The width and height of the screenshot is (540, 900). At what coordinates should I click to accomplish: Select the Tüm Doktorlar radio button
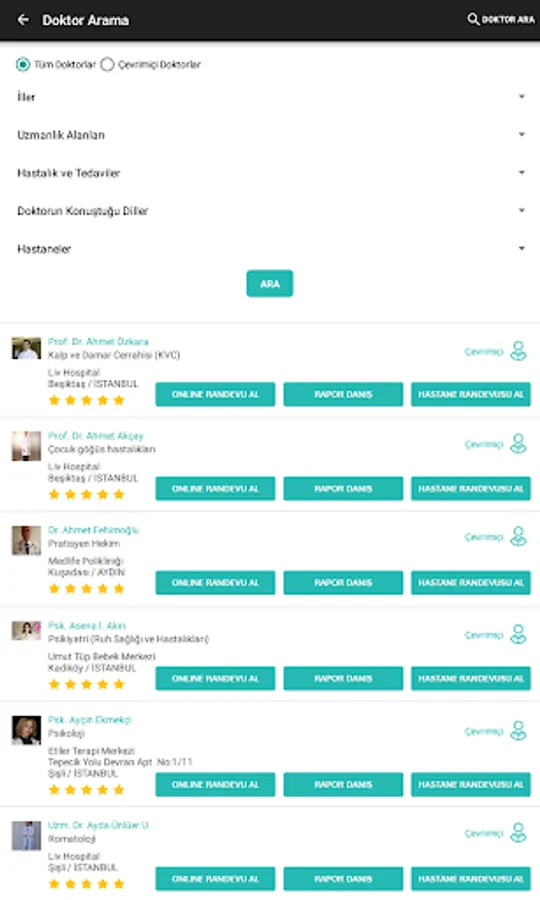23,64
